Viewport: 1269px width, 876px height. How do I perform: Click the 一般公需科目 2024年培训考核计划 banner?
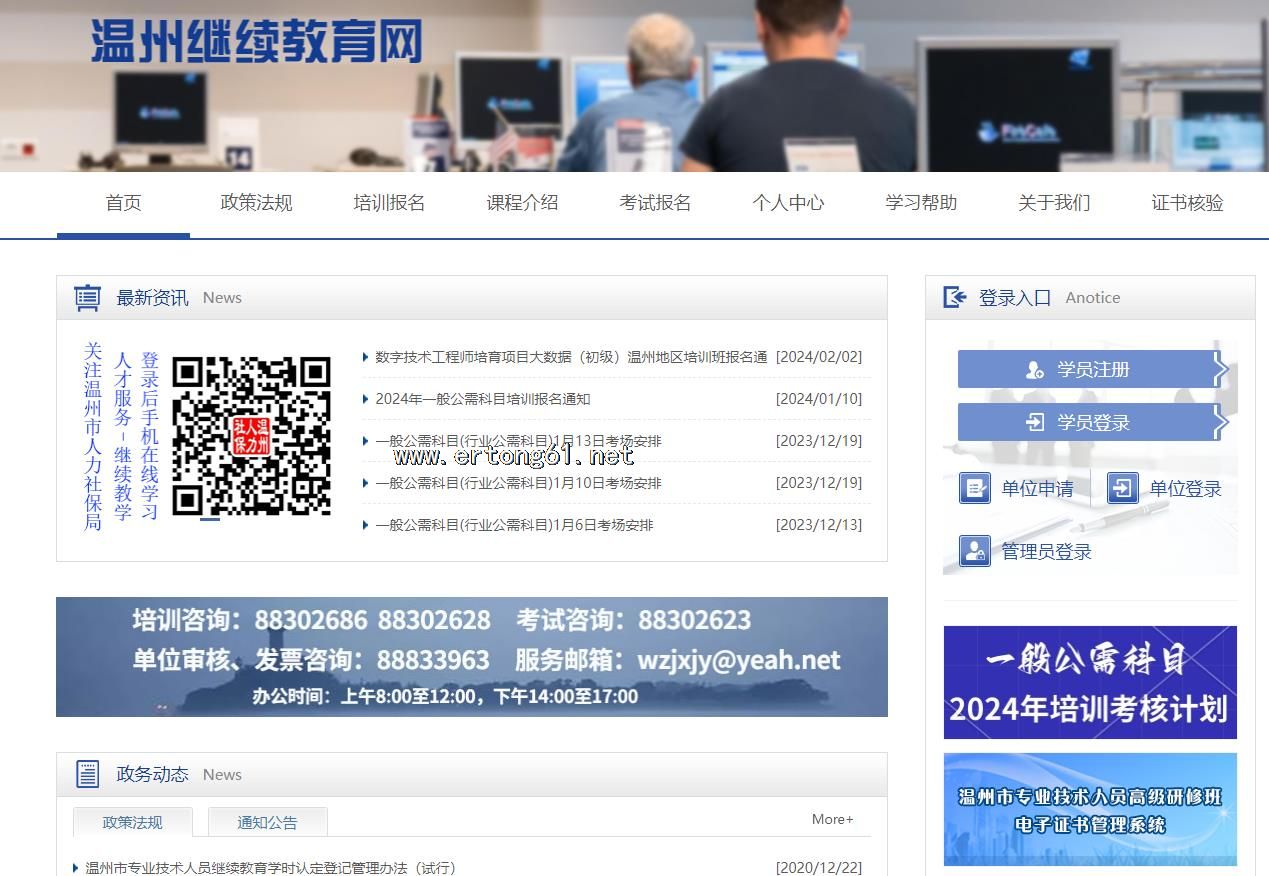tap(1090, 682)
